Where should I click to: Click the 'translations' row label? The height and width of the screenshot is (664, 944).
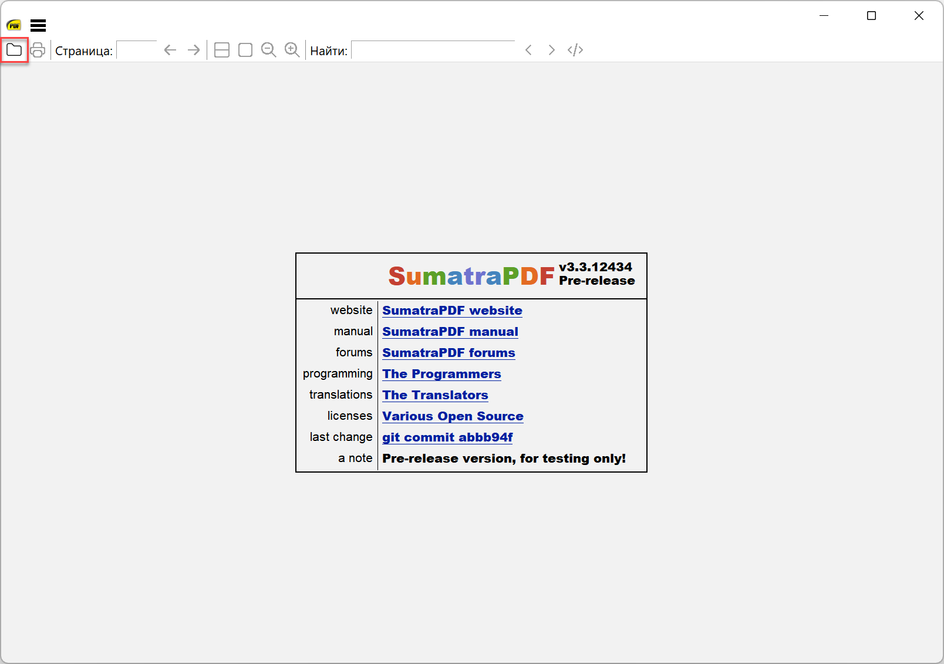click(341, 395)
